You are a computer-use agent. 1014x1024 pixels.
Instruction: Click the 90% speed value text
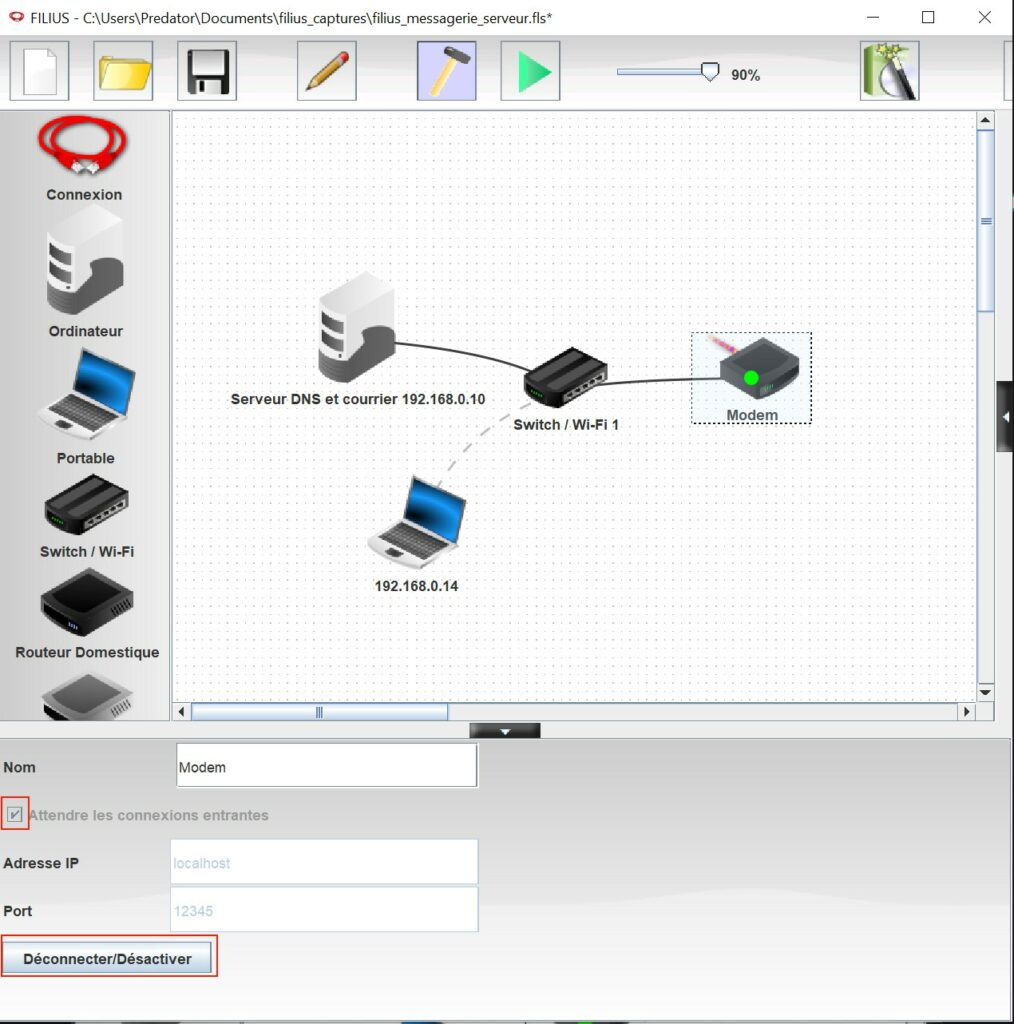tap(746, 75)
